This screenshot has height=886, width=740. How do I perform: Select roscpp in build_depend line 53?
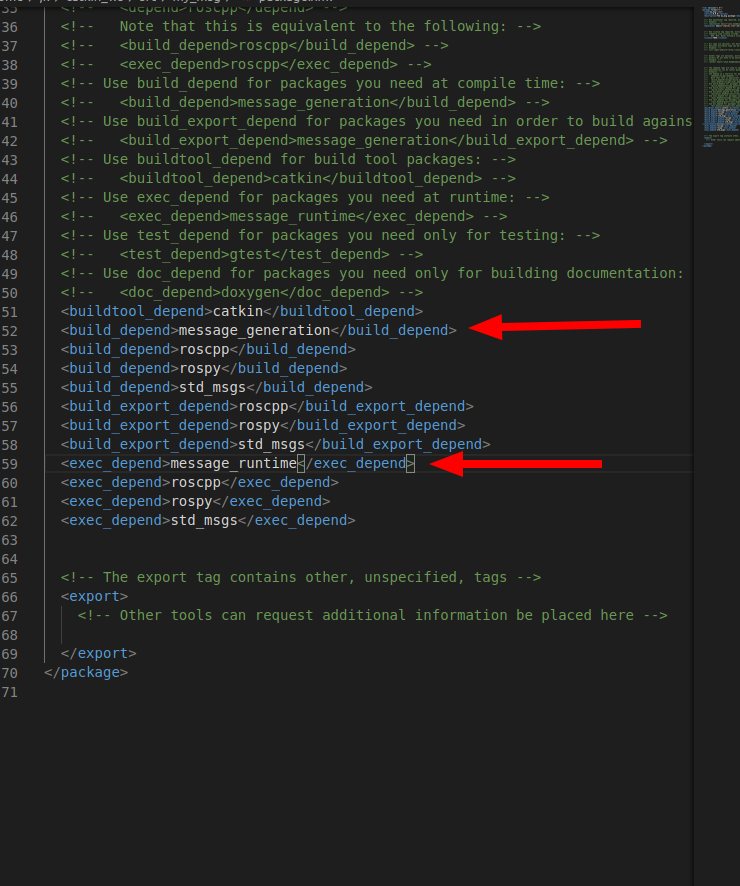(x=204, y=349)
